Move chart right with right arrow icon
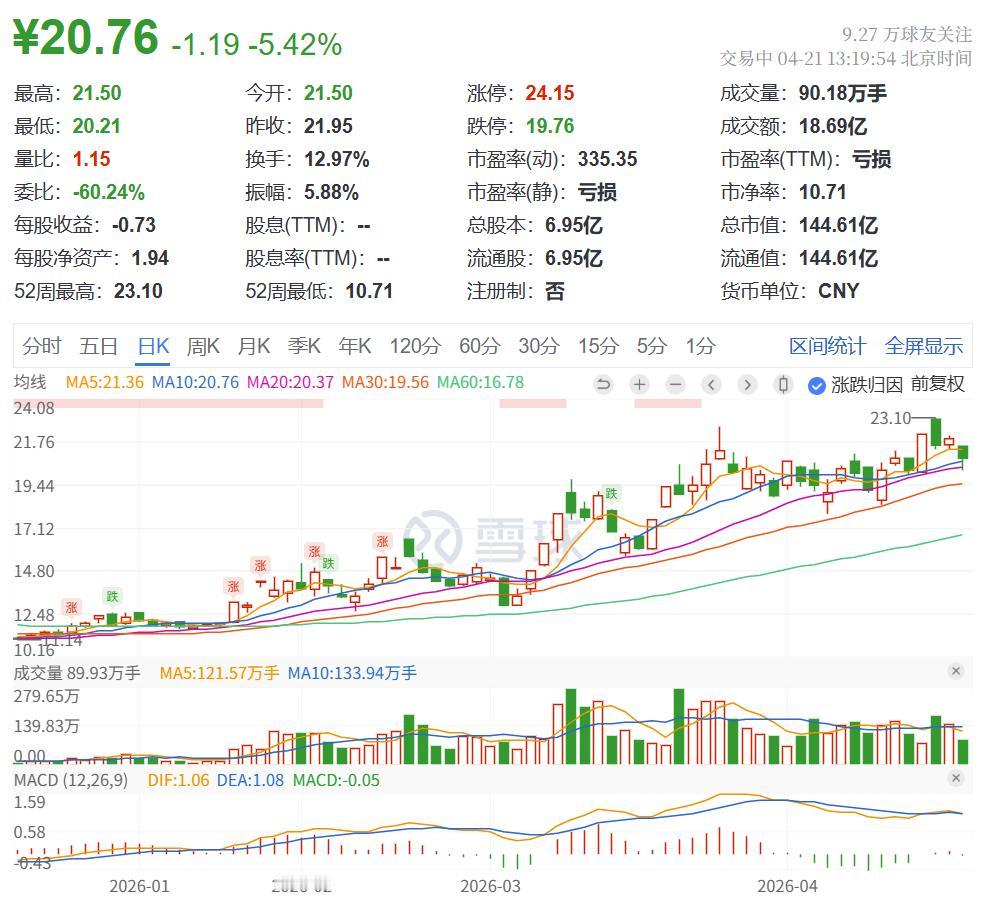 (x=747, y=384)
